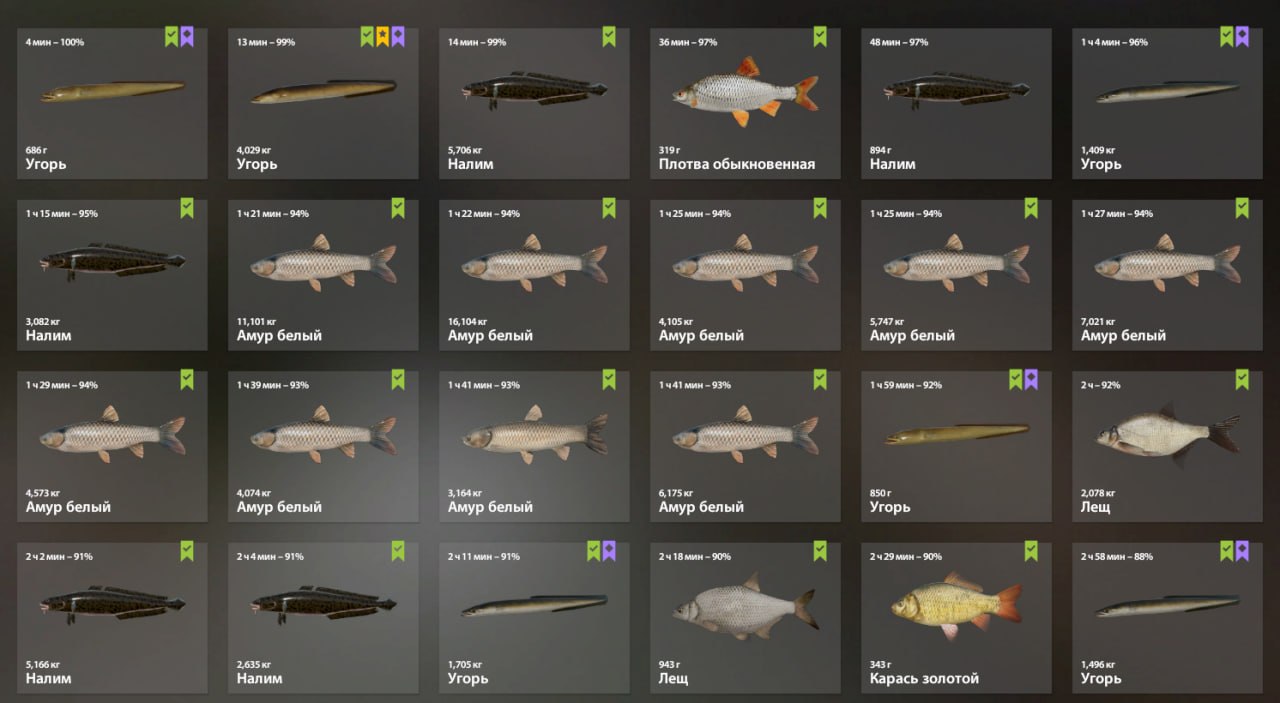The height and width of the screenshot is (703, 1280).
Task: Select the Карась золотой catch card
Action: (x=956, y=617)
